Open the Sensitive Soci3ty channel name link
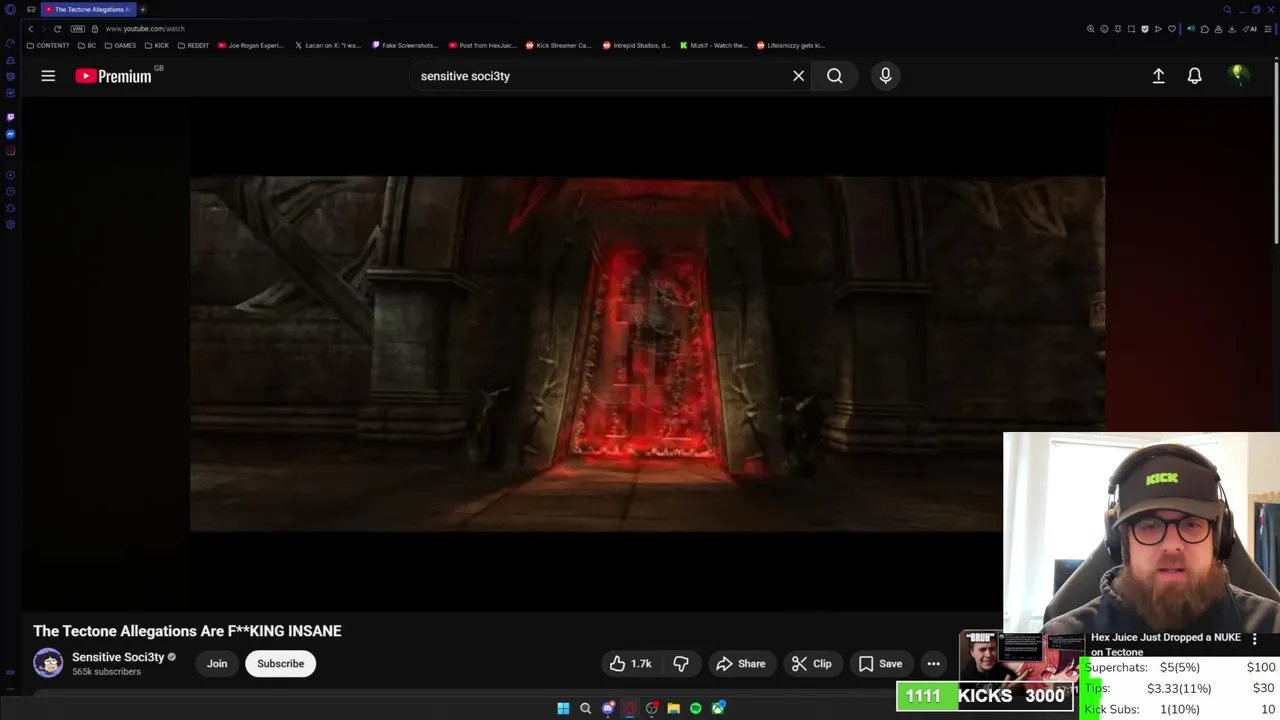Image resolution: width=1280 pixels, height=720 pixels. pyautogui.click(x=118, y=657)
